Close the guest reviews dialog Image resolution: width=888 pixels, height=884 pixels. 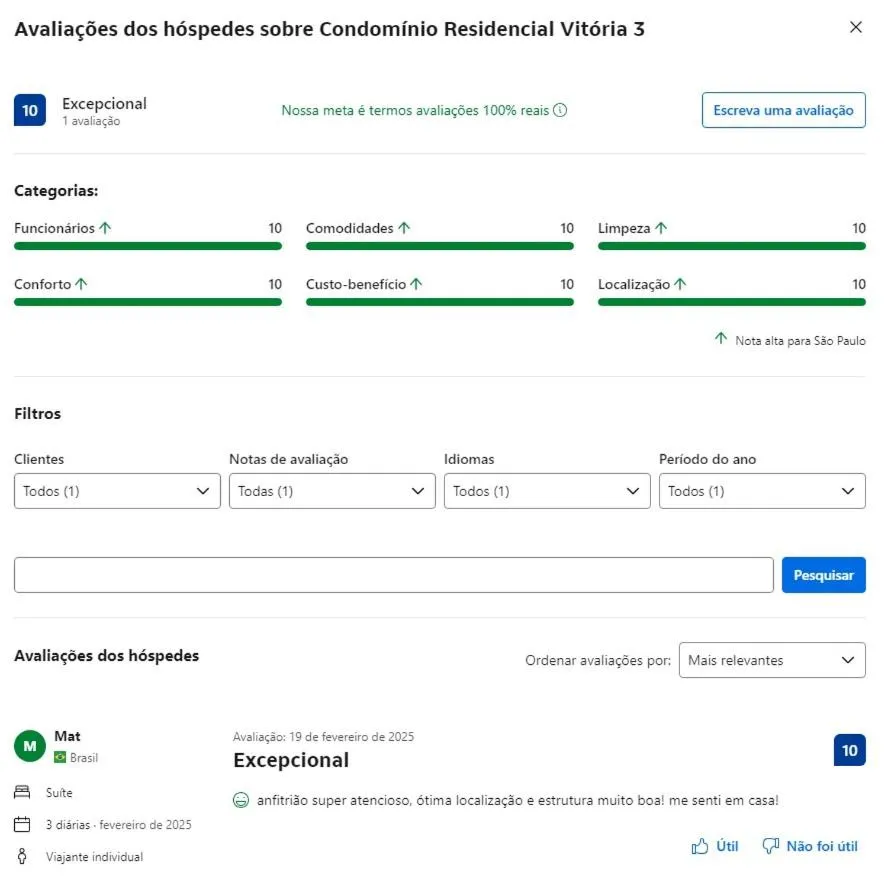pos(855,28)
